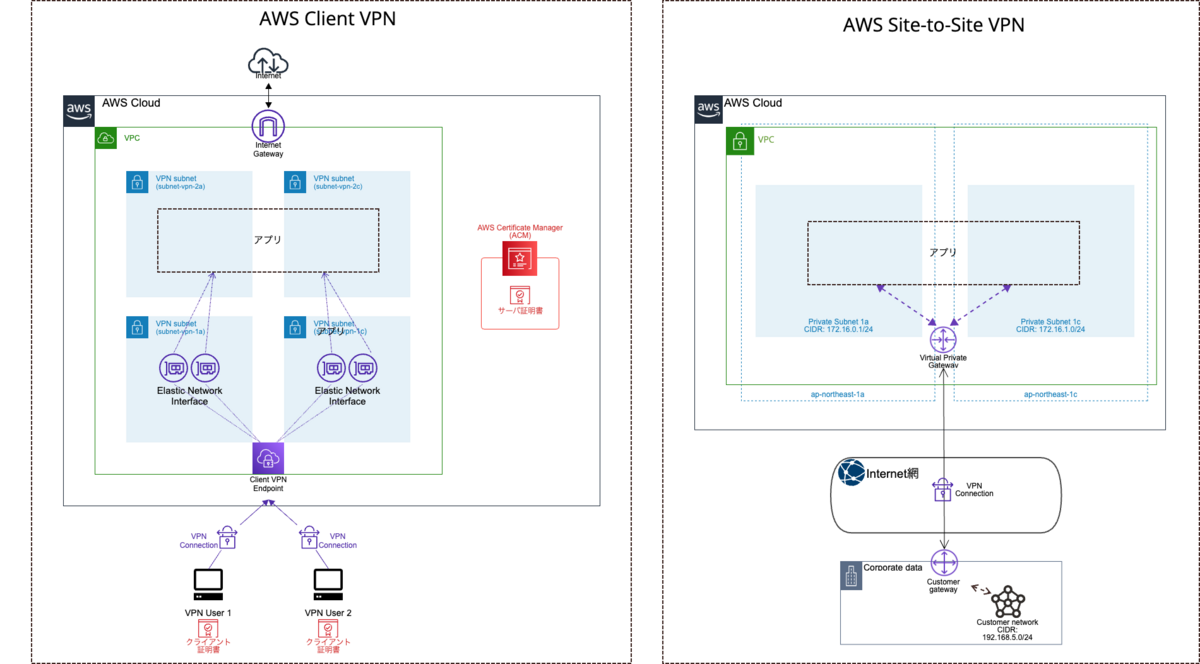Click the "AWS Site-to-Site VPN" title
This screenshot has height=664, width=1200.
[x=934, y=25]
